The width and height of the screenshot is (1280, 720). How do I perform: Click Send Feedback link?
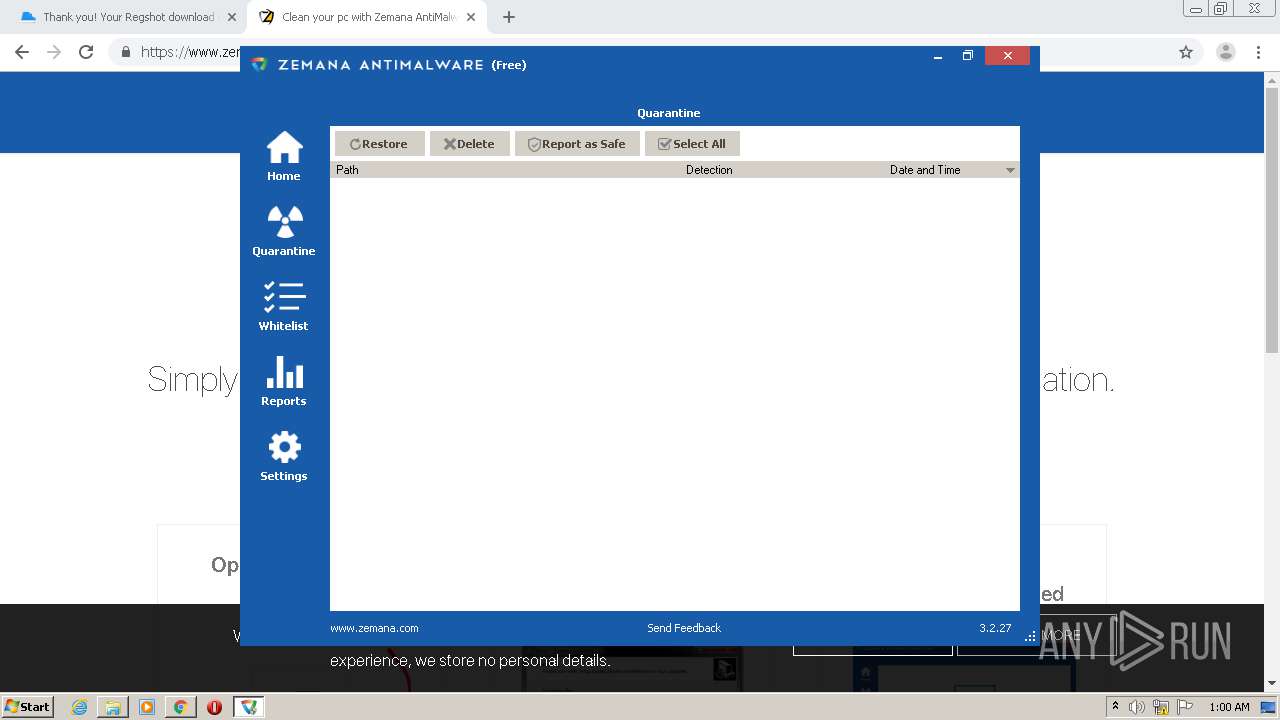click(684, 628)
